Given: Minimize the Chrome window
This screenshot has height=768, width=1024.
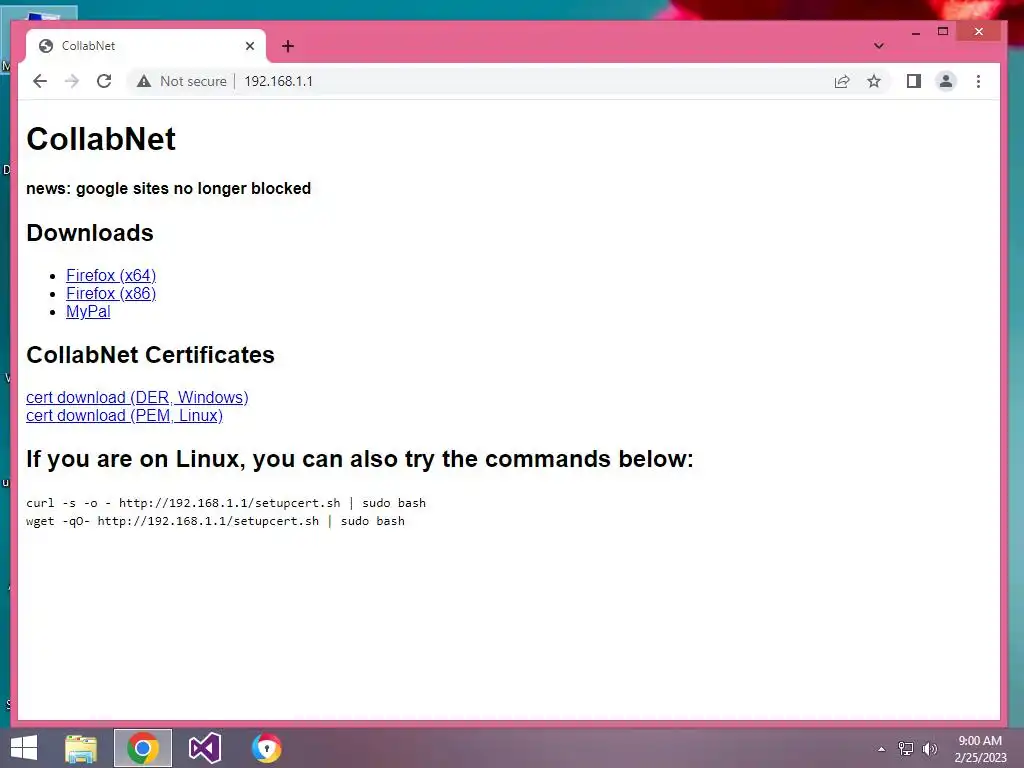Looking at the screenshot, I should click(x=916, y=31).
